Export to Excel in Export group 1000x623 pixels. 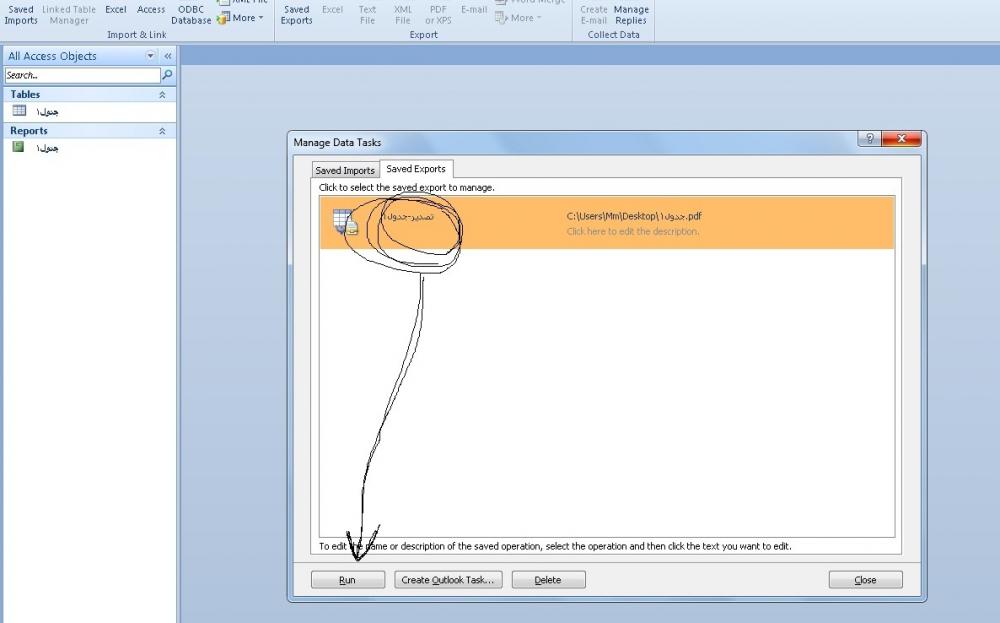(x=332, y=10)
